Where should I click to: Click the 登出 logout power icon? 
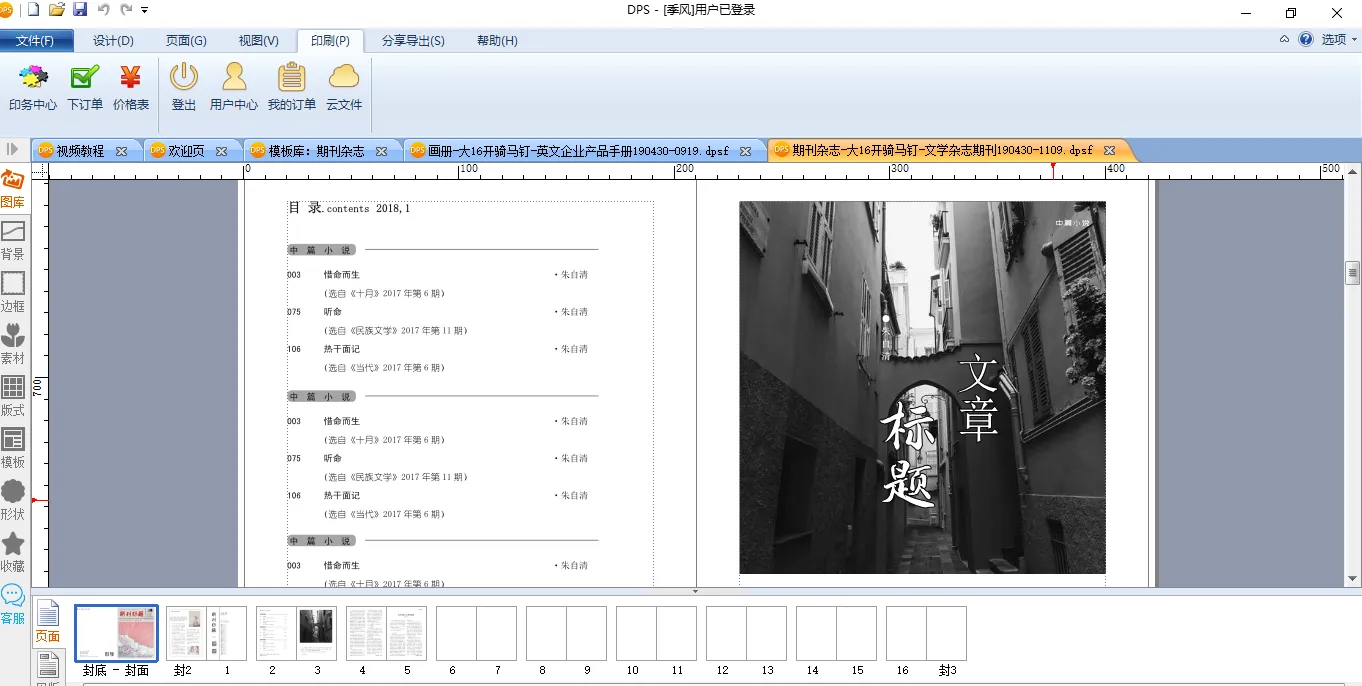[184, 87]
